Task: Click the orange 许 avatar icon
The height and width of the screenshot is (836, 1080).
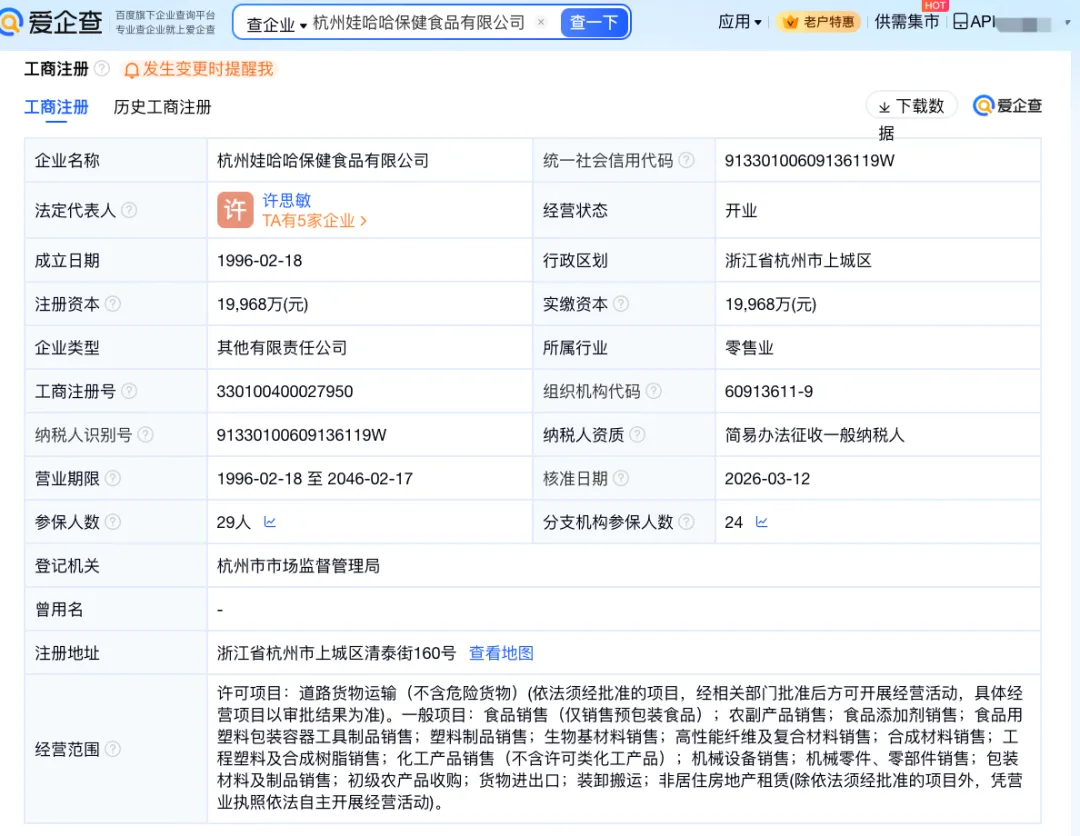Action: (x=235, y=209)
